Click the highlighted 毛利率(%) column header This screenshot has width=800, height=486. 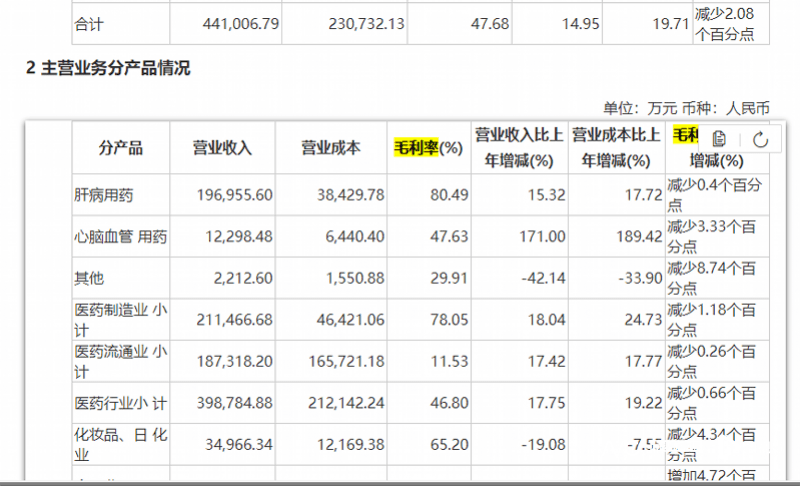(428, 148)
